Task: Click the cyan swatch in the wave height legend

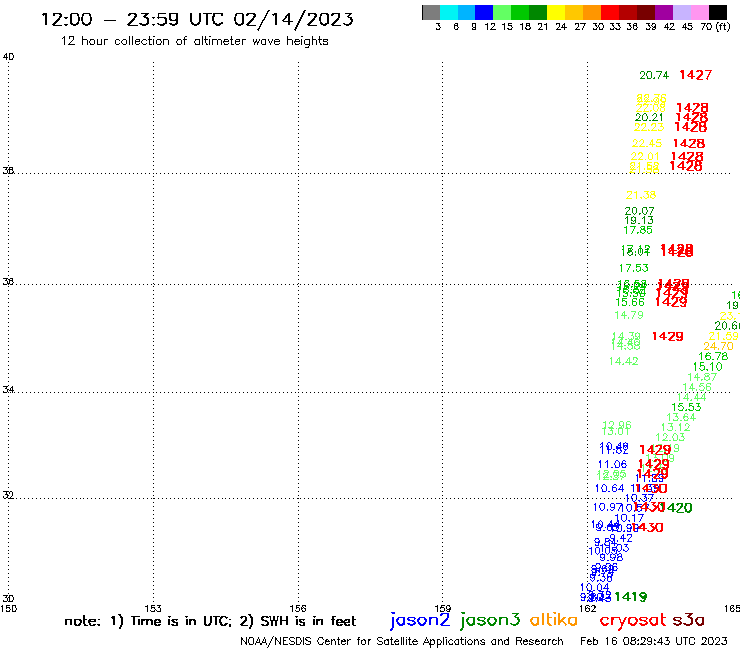Action: click(x=449, y=13)
